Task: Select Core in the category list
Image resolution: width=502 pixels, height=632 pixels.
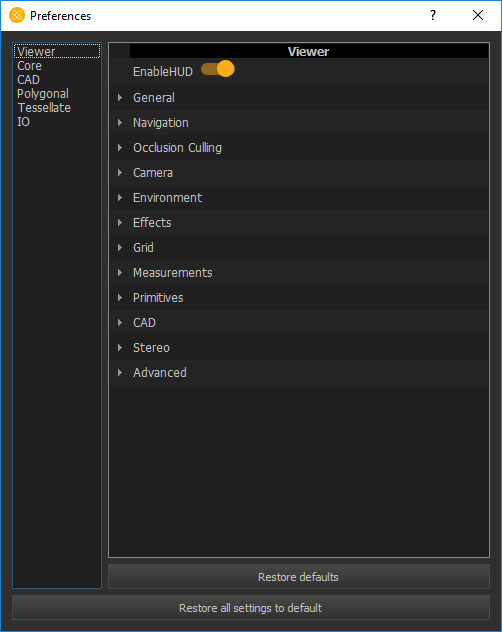Action: tap(29, 66)
